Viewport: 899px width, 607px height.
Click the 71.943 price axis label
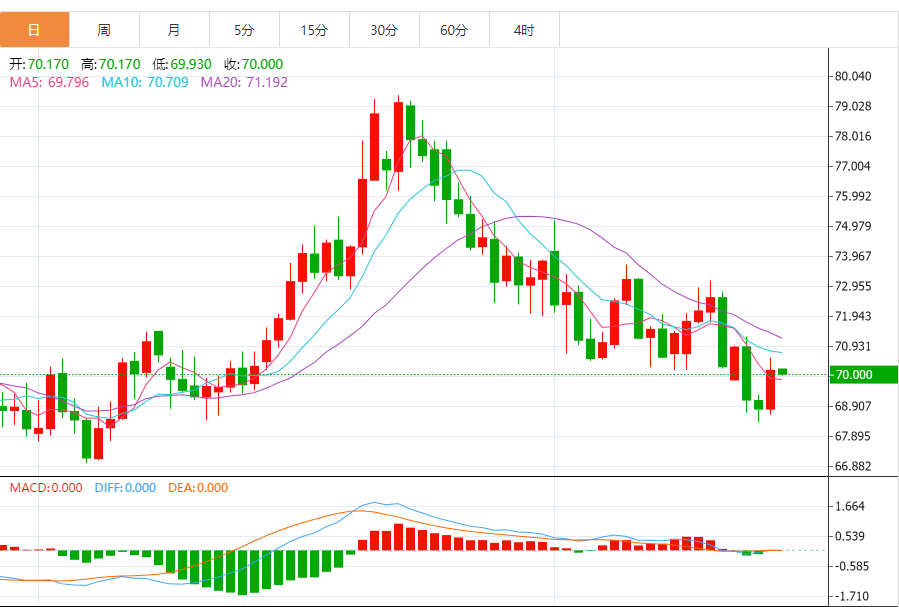853,316
